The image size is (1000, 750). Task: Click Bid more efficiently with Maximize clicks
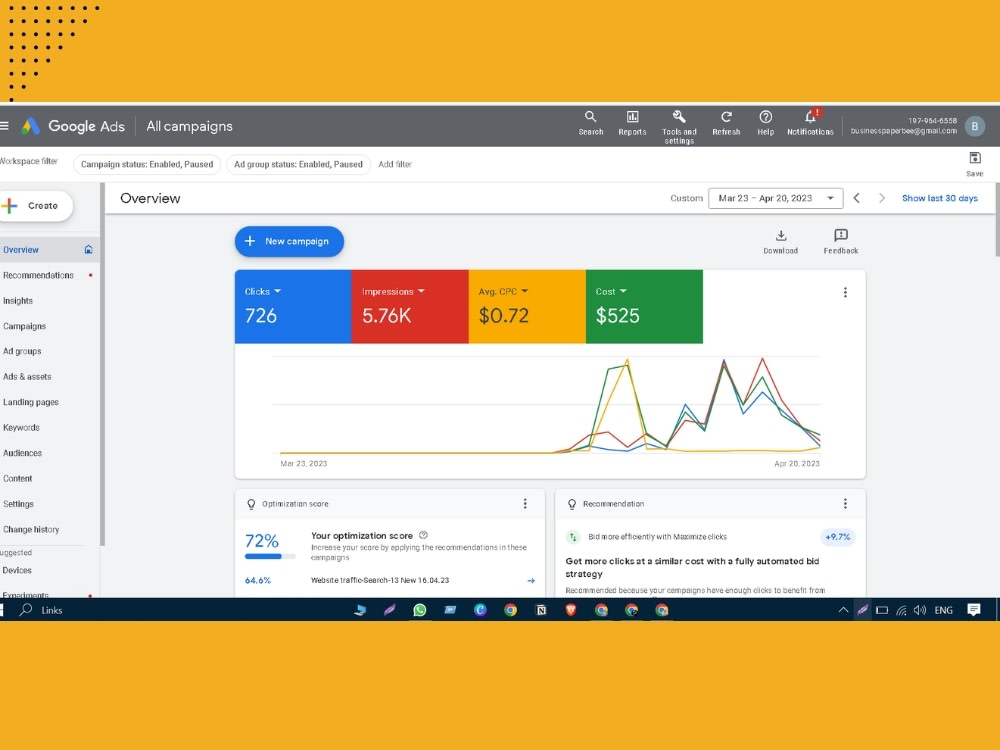(657, 537)
